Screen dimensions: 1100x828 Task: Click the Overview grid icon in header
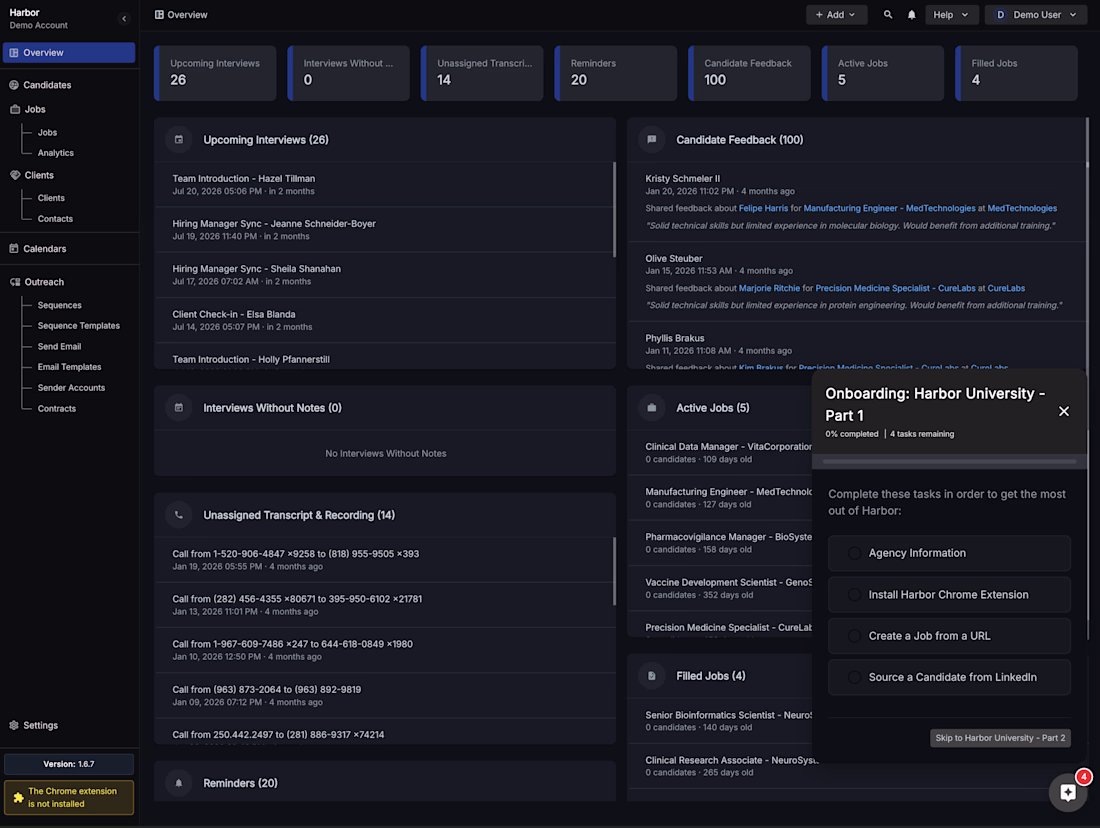pos(159,15)
